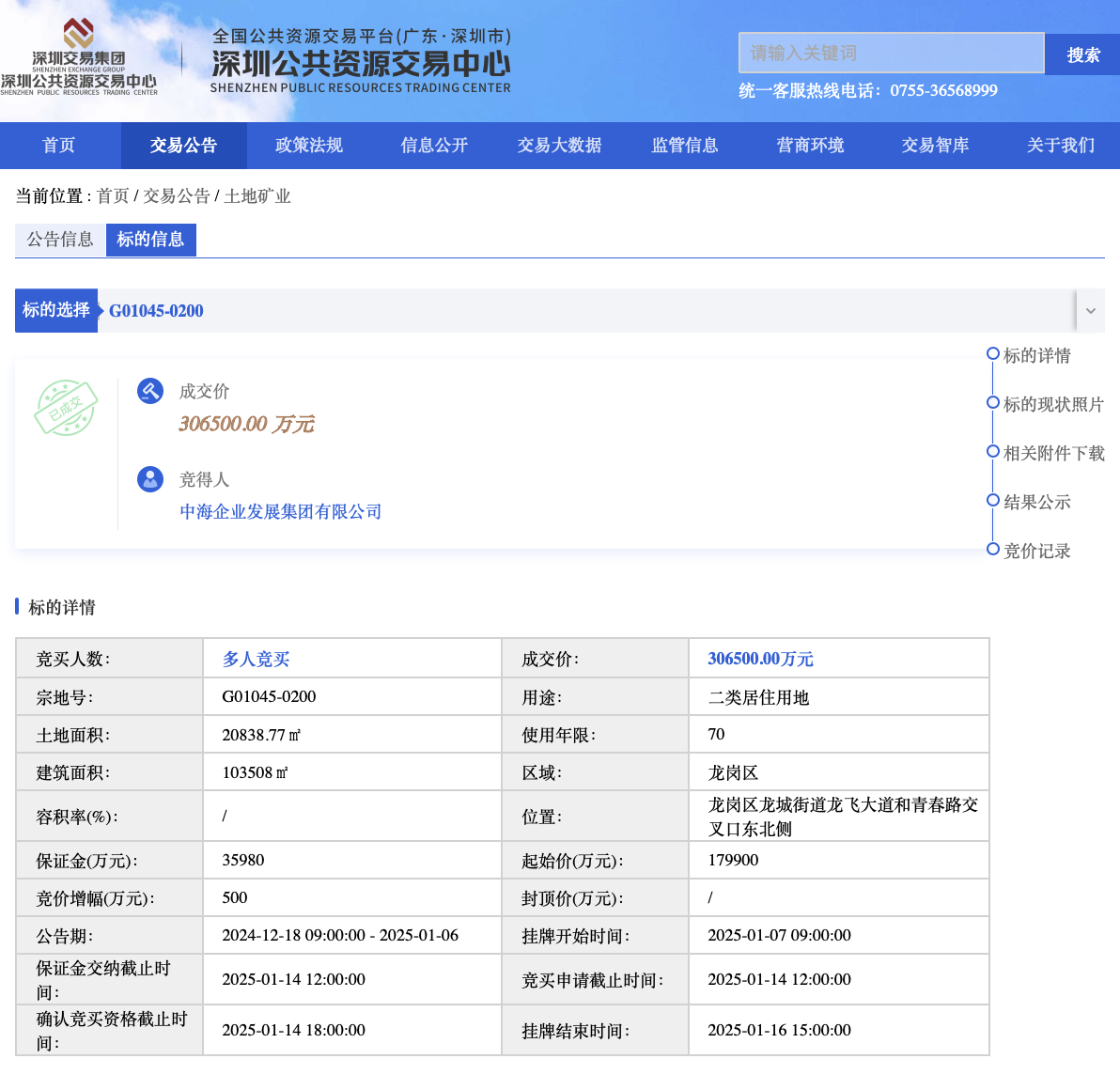Click the circle marker next to 标的详情
Viewport: 1120px width, 1090px height.
[992, 354]
